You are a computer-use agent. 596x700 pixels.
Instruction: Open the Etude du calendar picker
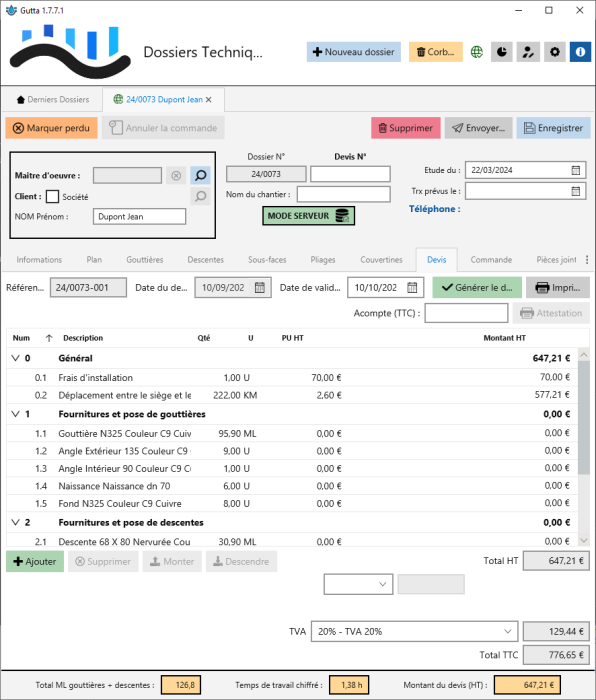tap(575, 170)
